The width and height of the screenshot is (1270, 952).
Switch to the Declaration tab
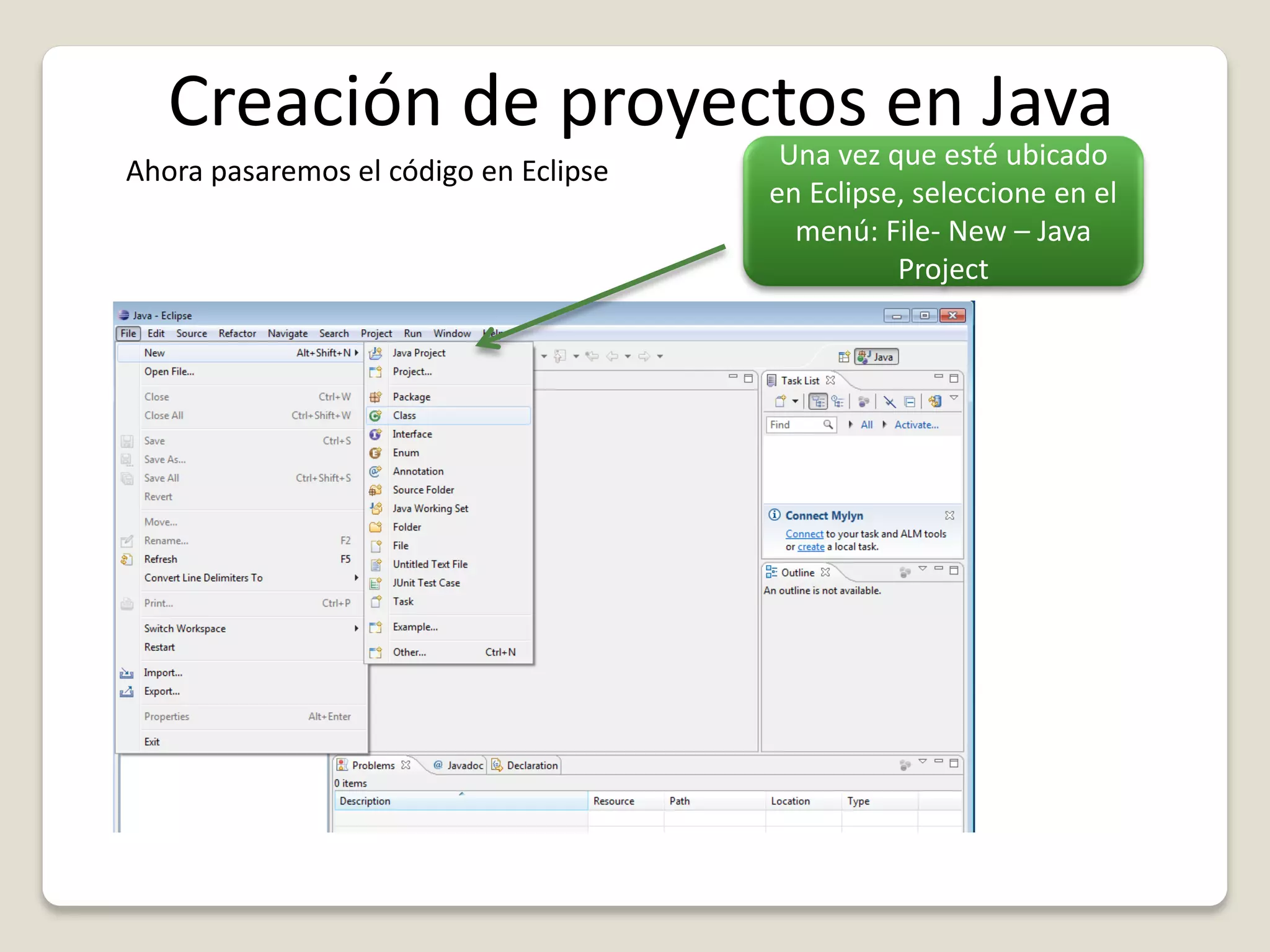point(525,765)
